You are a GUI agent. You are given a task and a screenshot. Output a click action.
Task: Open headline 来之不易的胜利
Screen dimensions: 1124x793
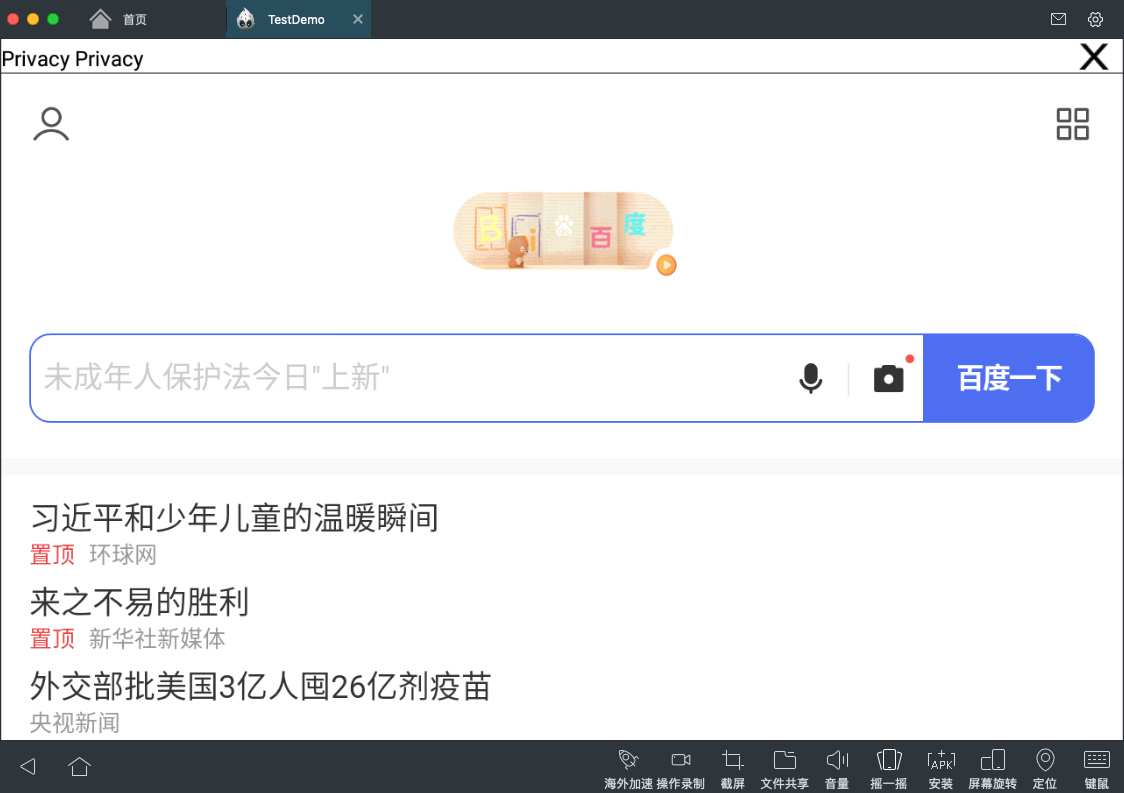point(140,602)
